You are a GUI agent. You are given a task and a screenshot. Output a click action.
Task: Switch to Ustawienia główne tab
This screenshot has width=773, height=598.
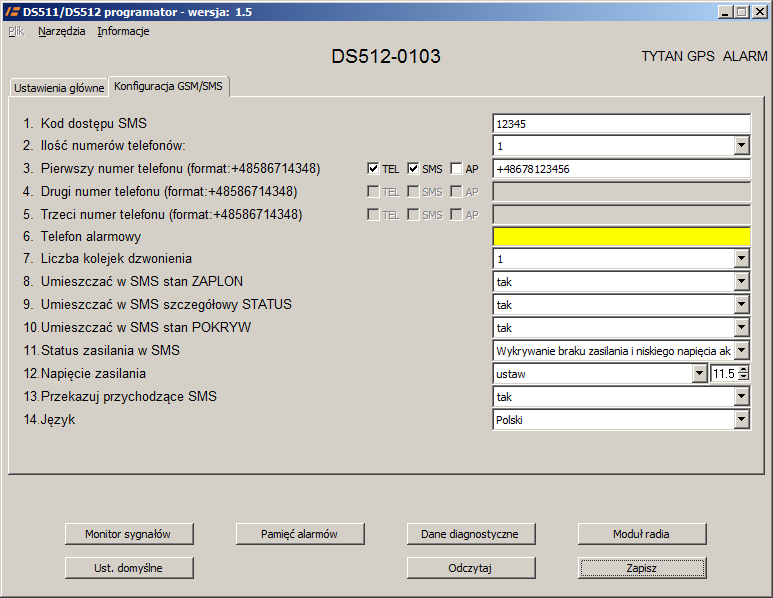click(x=59, y=88)
